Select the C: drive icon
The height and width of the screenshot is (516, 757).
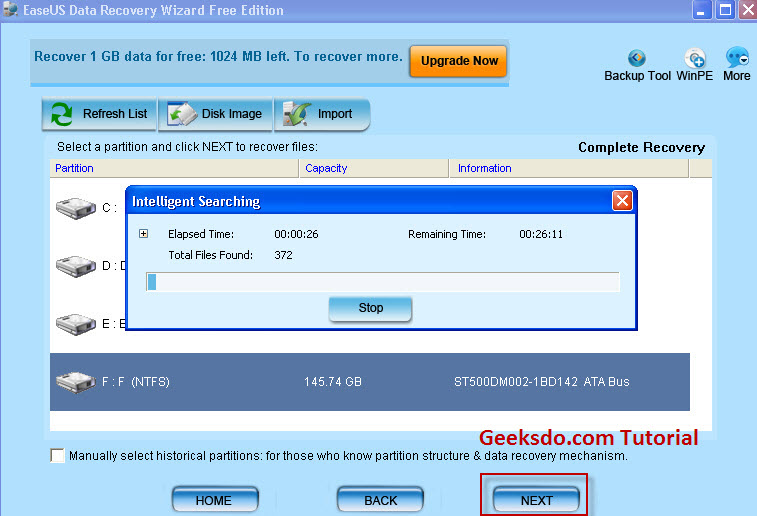tap(76, 208)
